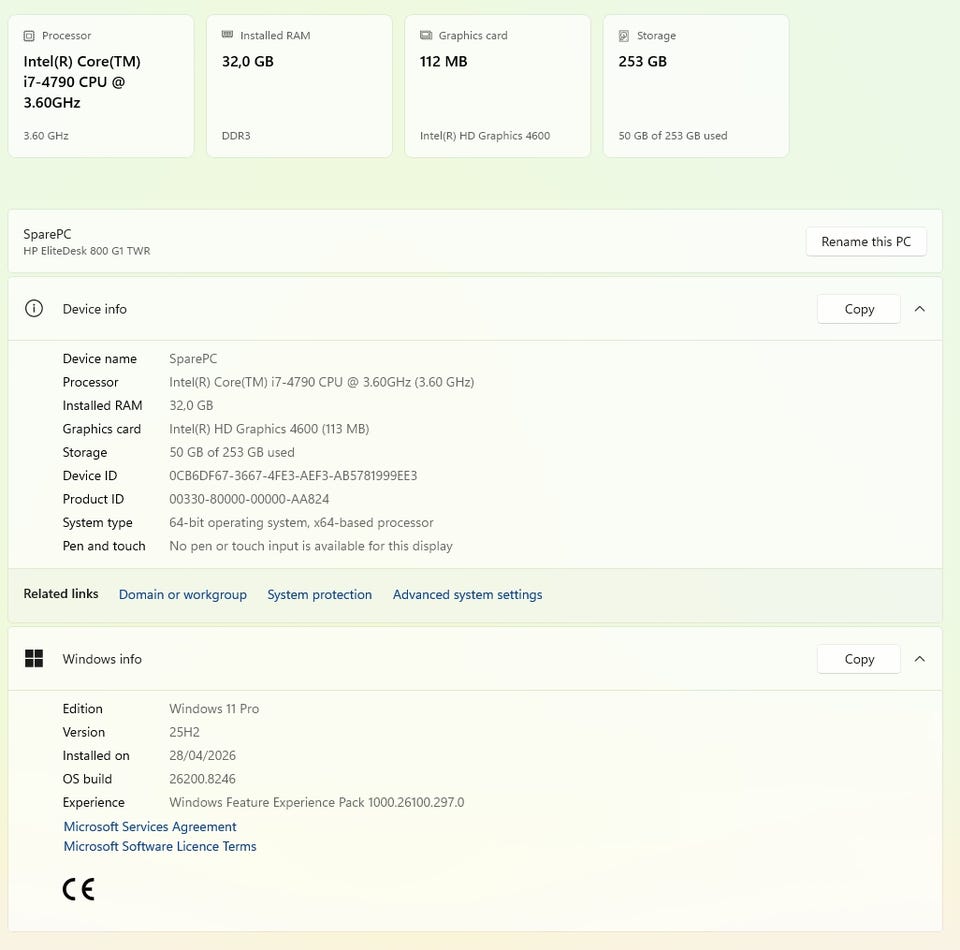960x950 pixels.
Task: Click the CE certification mark
Action: pyautogui.click(x=78, y=889)
